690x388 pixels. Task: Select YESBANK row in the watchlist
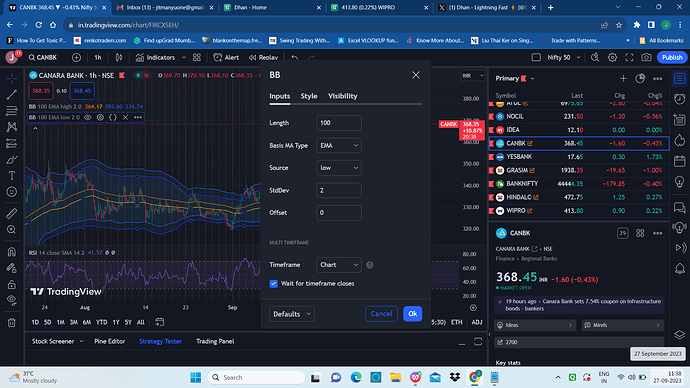(579, 157)
